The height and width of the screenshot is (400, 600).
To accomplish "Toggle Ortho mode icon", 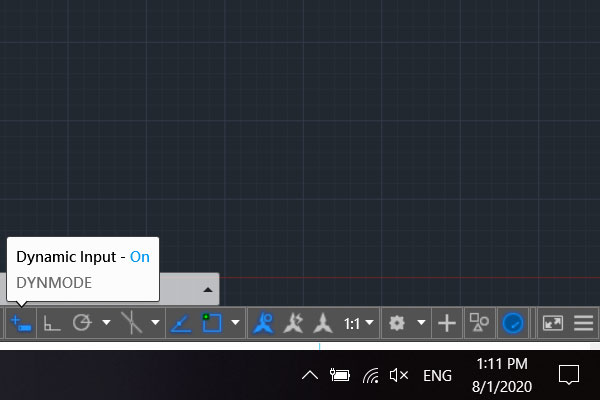I will (52, 323).
